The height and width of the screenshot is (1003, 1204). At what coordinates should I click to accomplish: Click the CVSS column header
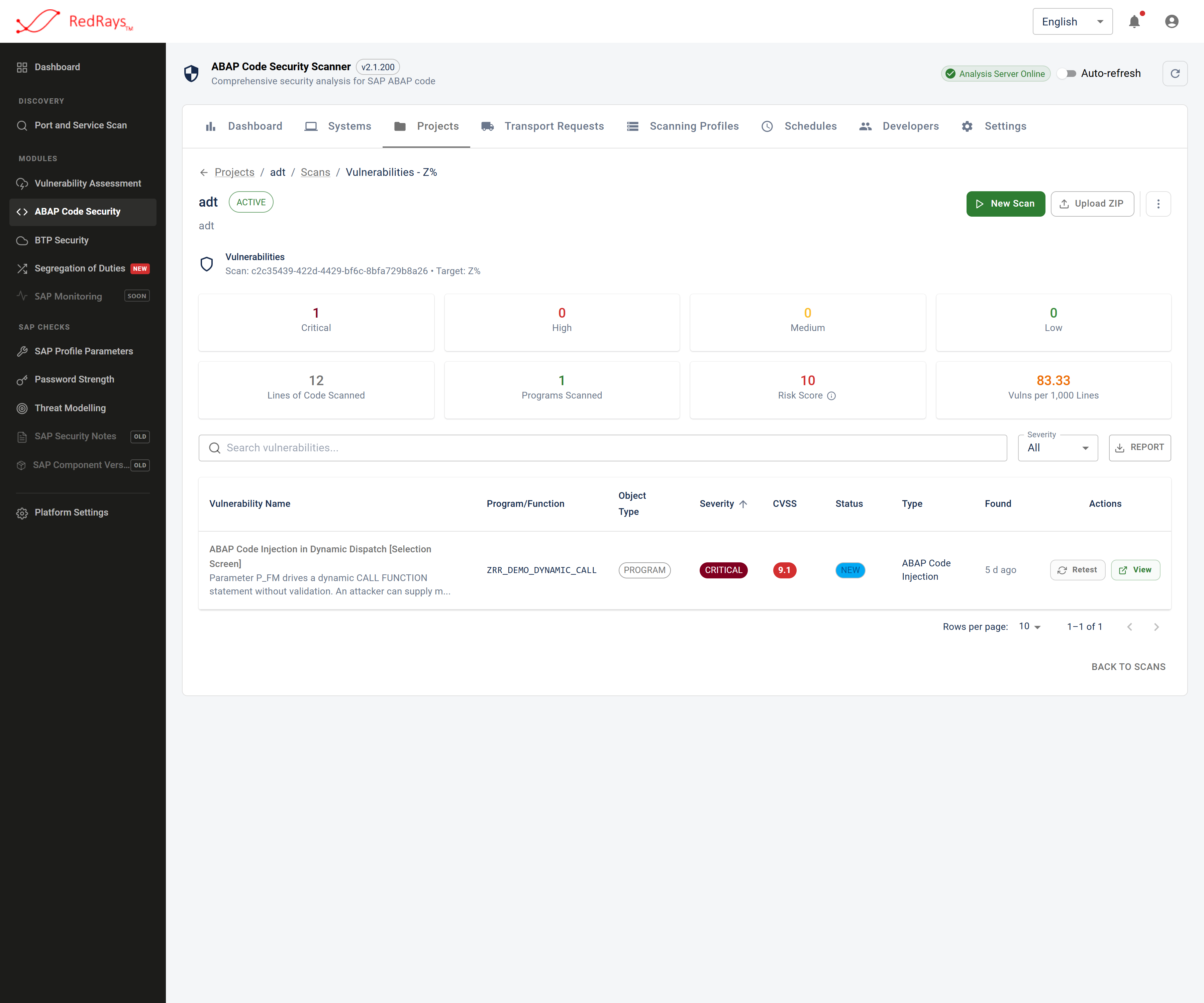pos(784,504)
